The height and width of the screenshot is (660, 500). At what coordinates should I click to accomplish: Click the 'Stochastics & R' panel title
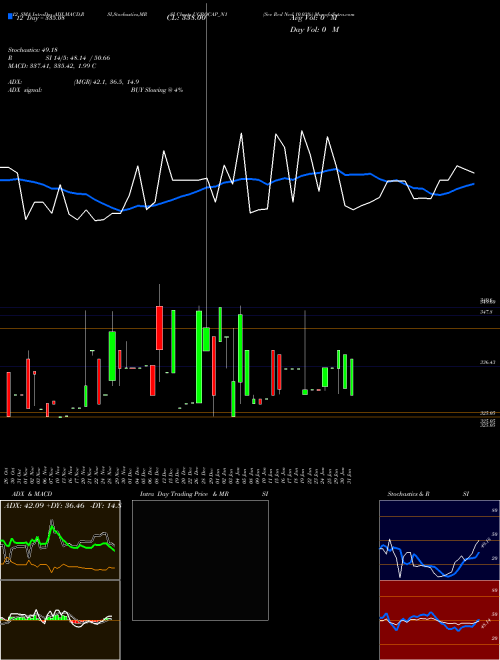tap(409, 494)
